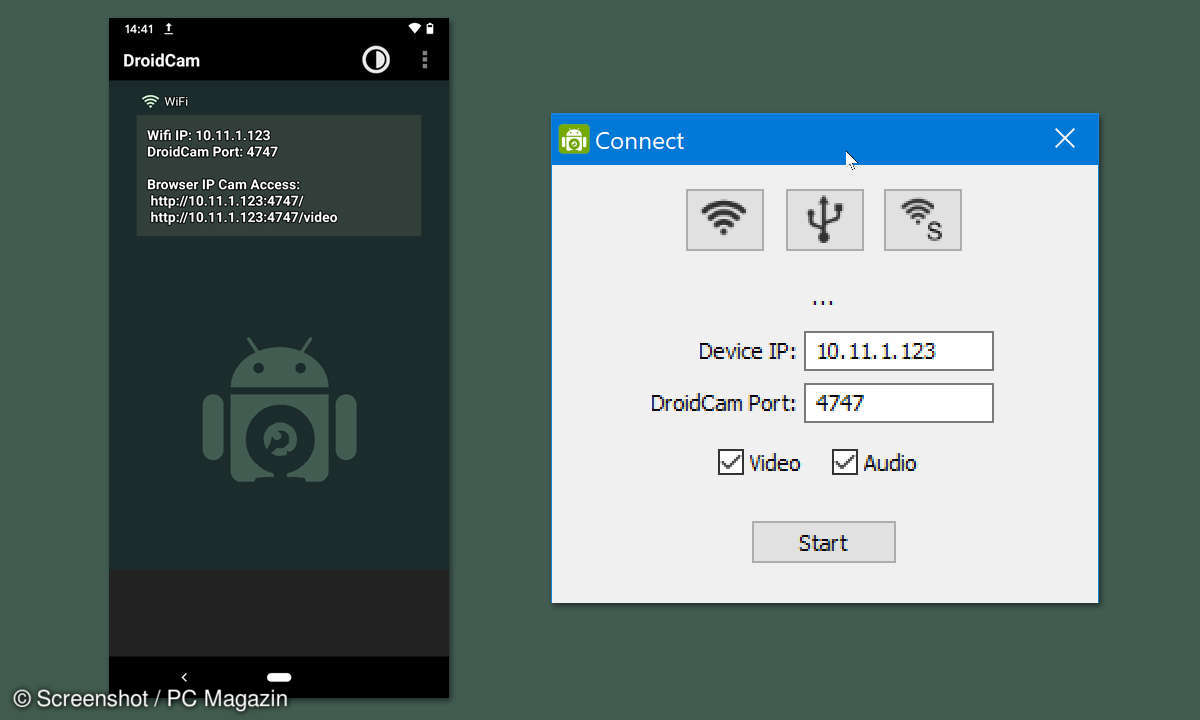Select USB connection mode button
The image size is (1200, 720).
(824, 220)
